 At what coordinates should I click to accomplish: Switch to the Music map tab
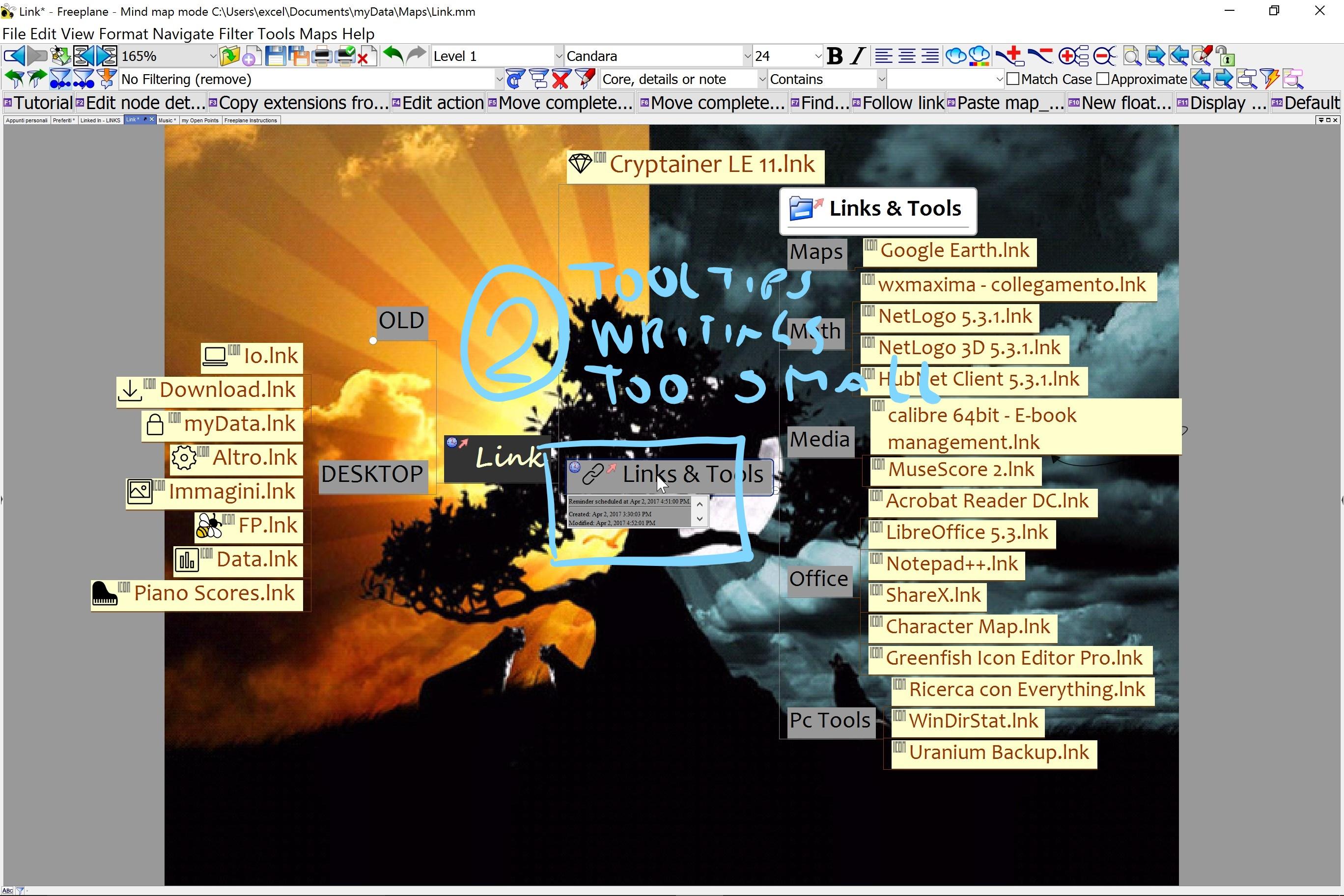[168, 120]
